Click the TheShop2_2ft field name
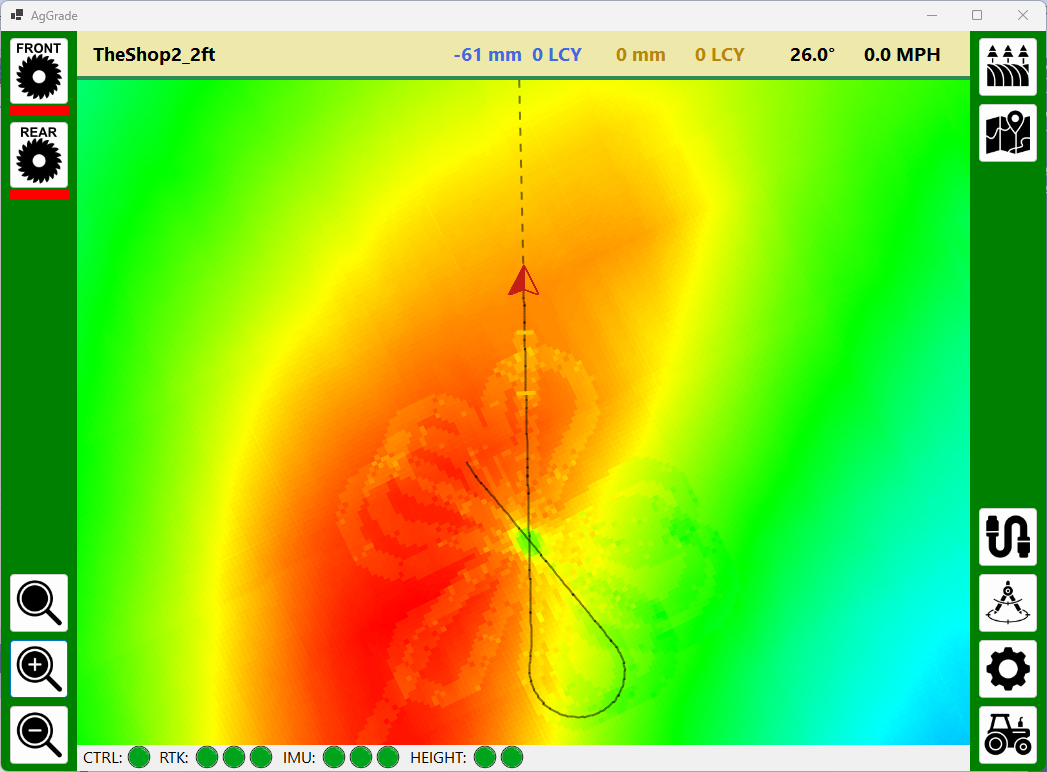This screenshot has width=1047, height=772. coord(154,55)
